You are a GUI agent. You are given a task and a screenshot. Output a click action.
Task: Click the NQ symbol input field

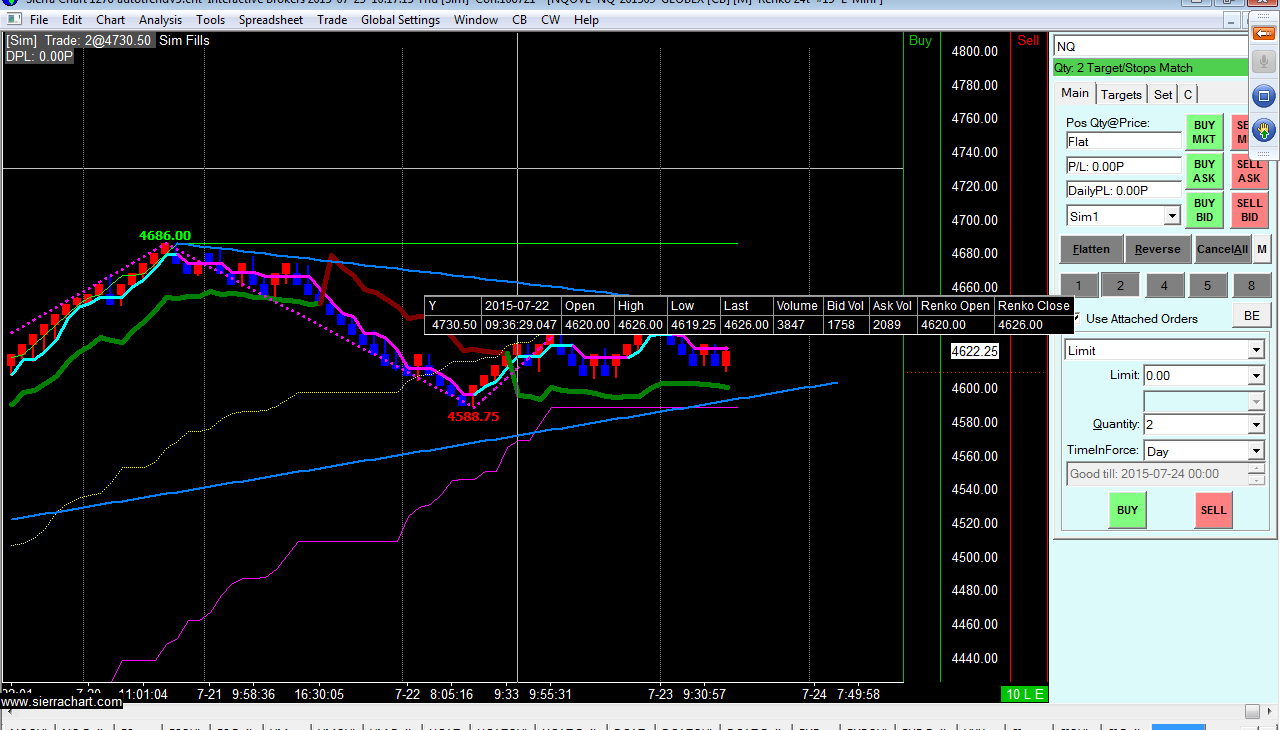[x=1150, y=46]
